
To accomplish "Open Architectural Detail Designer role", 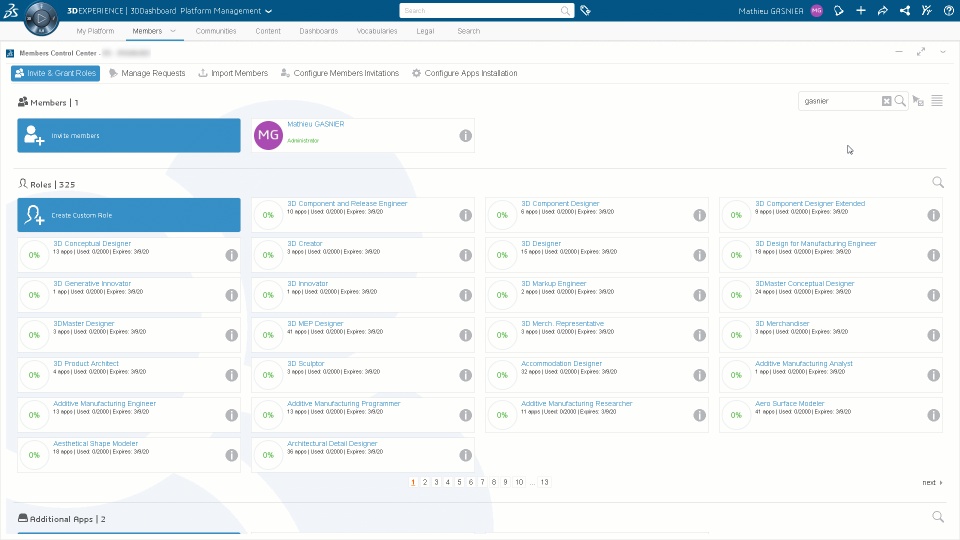I will pos(332,443).
